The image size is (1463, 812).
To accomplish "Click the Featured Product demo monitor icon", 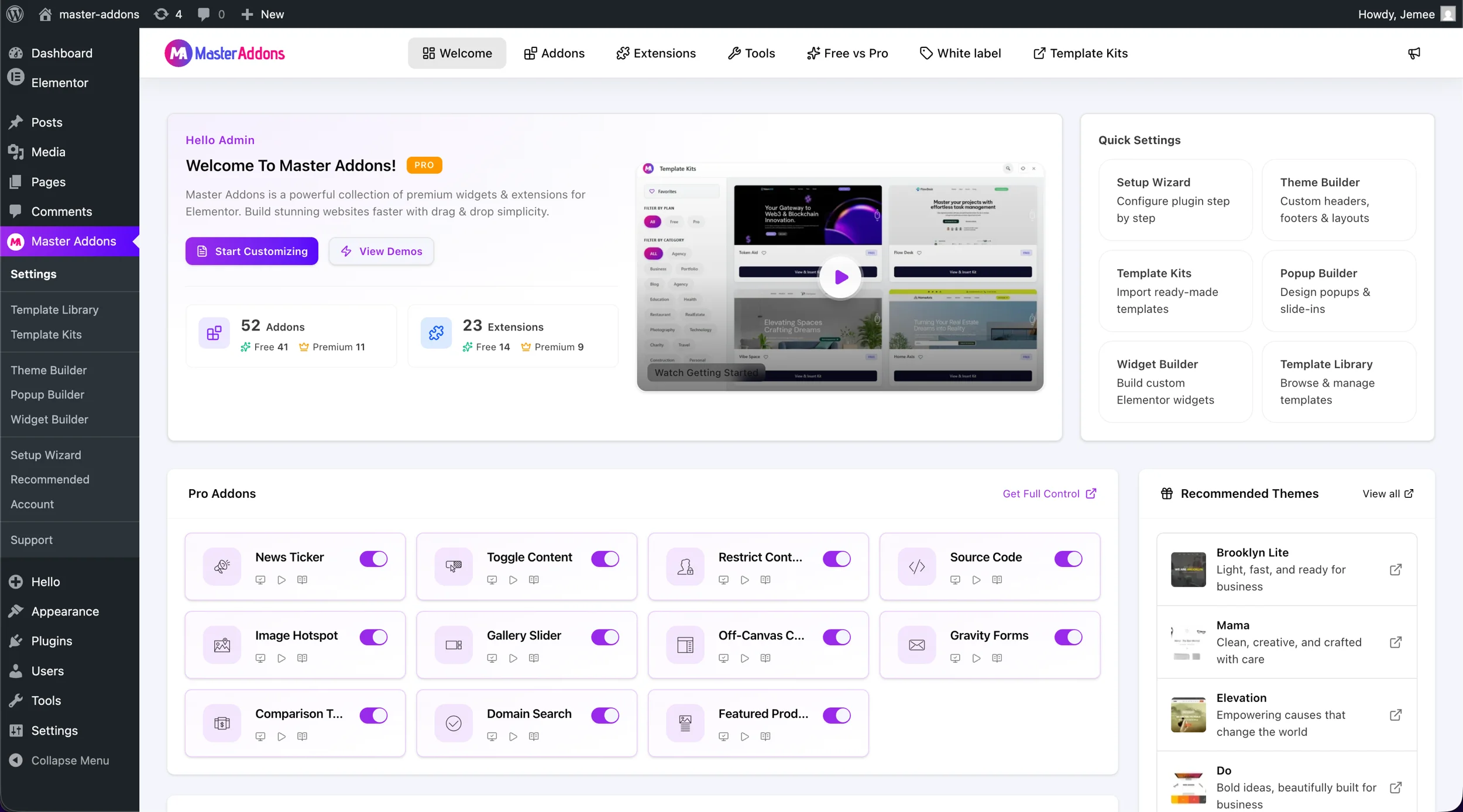I will pyautogui.click(x=724, y=737).
